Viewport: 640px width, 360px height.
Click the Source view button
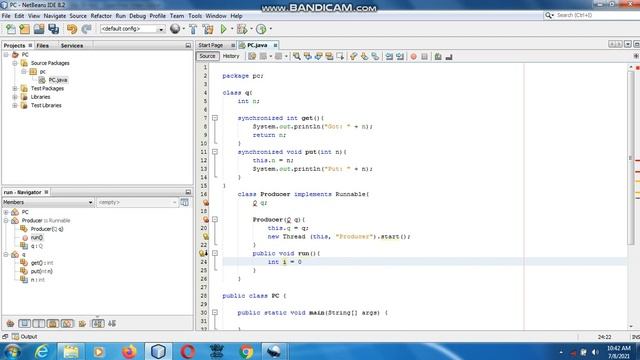[207, 56]
